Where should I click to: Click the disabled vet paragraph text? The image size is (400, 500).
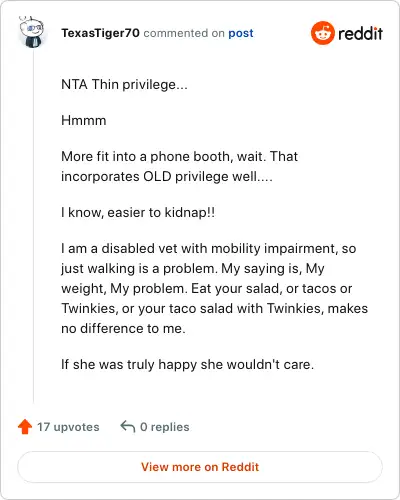[214, 289]
